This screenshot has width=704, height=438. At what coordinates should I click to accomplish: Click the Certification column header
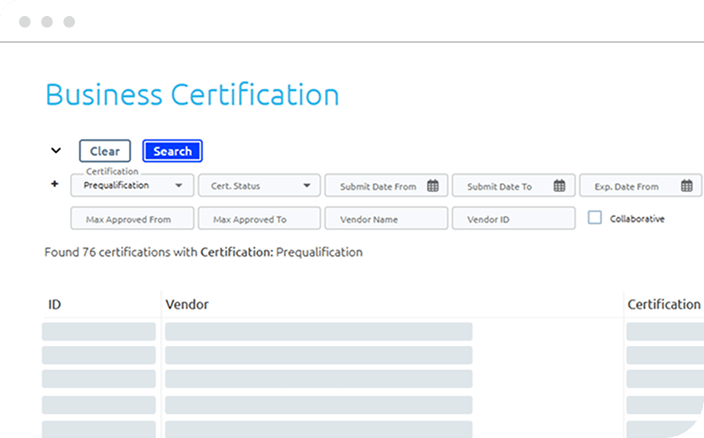pyautogui.click(x=663, y=304)
